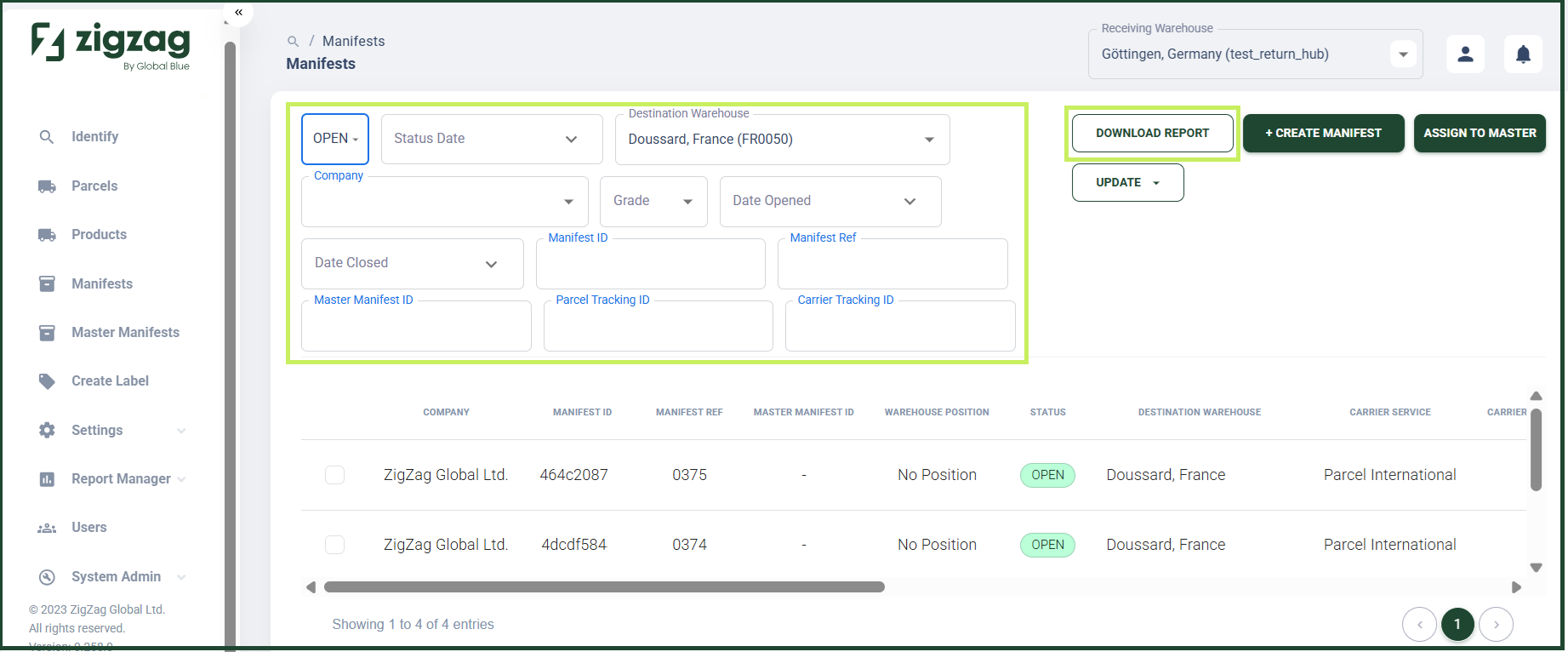Go to next page arrow

point(1496,625)
